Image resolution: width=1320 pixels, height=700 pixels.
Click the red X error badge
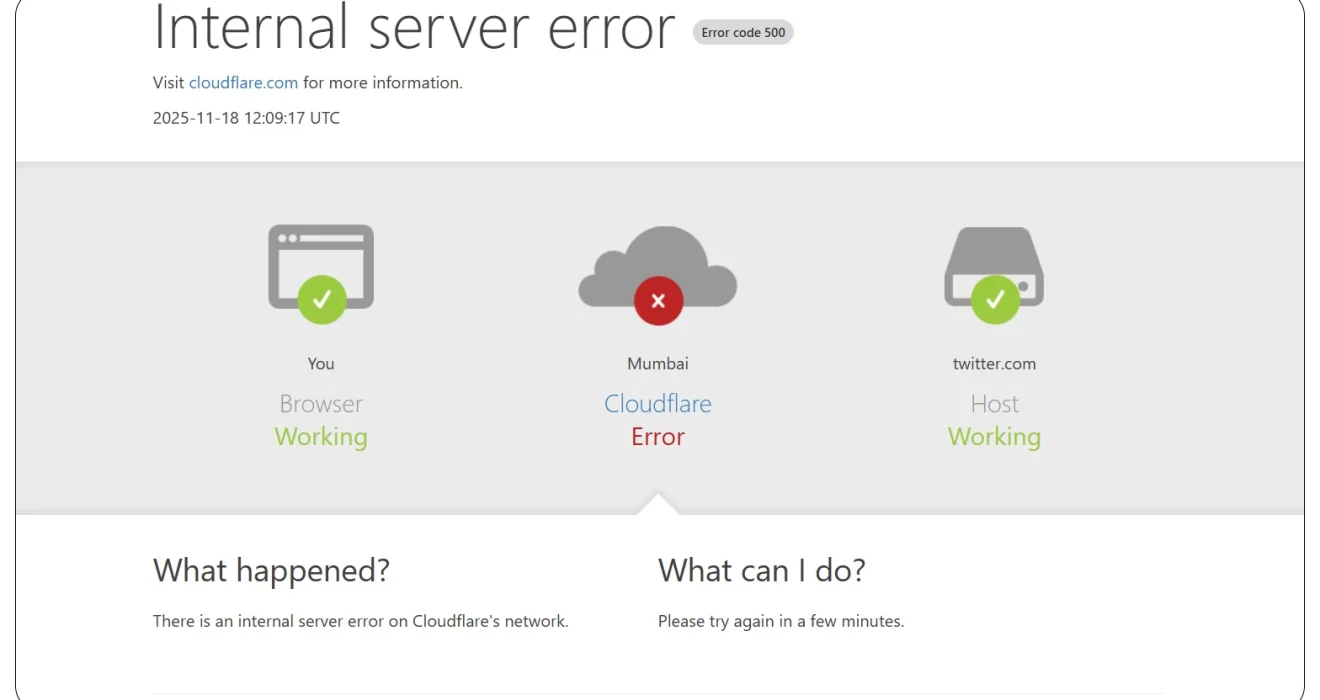click(x=658, y=301)
